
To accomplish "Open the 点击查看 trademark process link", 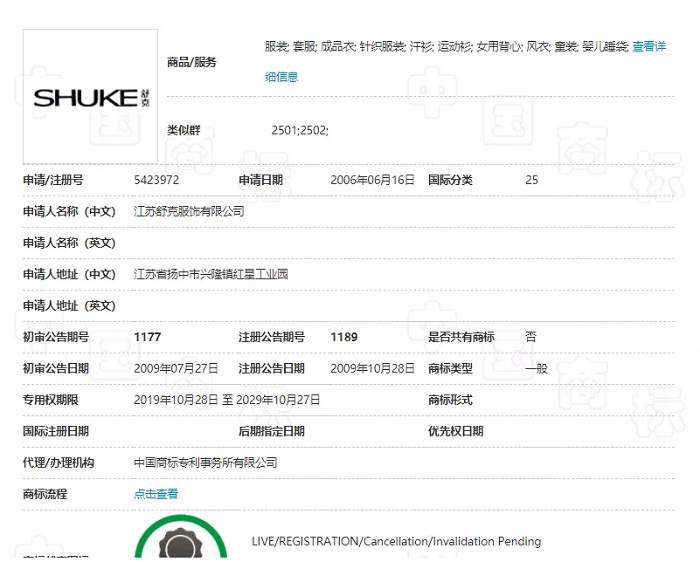I will point(156,494).
